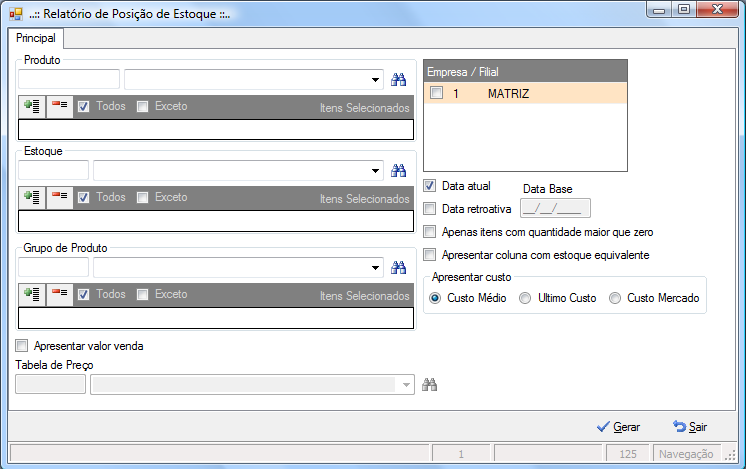Click the Grupo de Produto selected items list box

click(x=216, y=318)
